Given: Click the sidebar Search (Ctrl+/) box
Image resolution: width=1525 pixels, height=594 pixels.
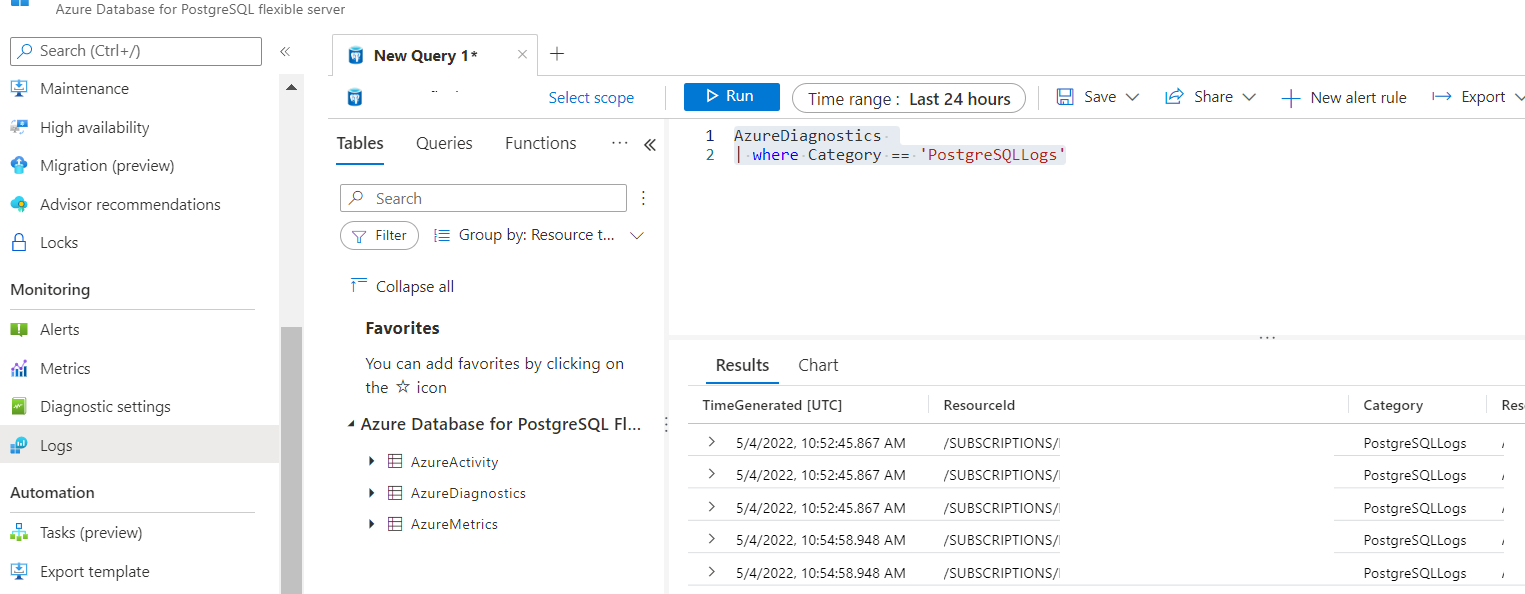Looking at the screenshot, I should coord(136,51).
